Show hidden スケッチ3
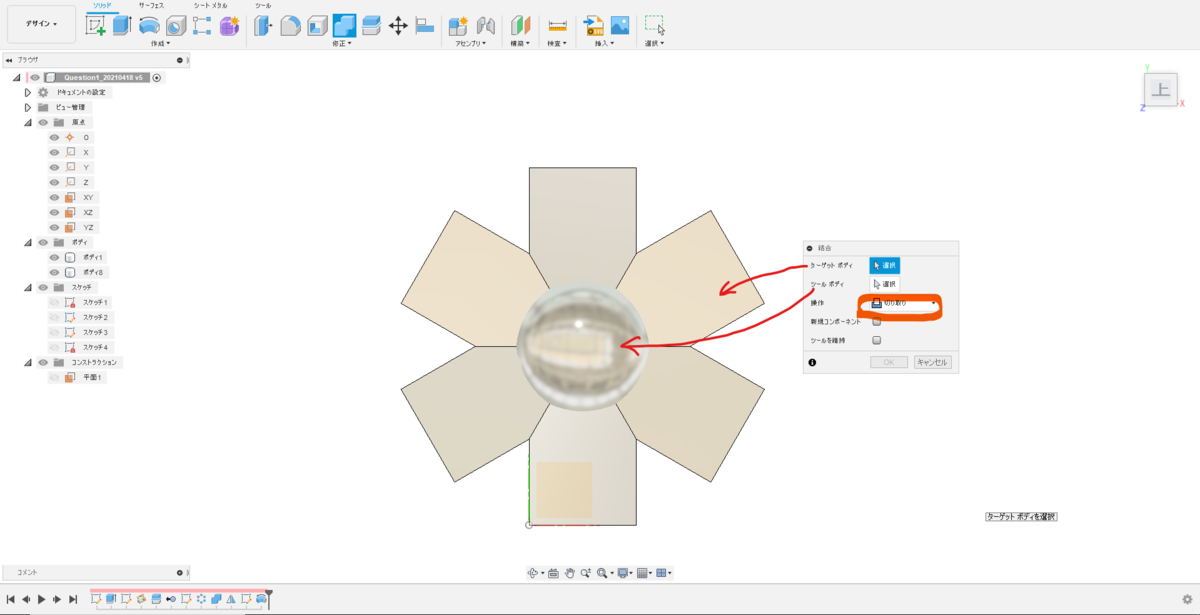1200x615 pixels. point(54,332)
